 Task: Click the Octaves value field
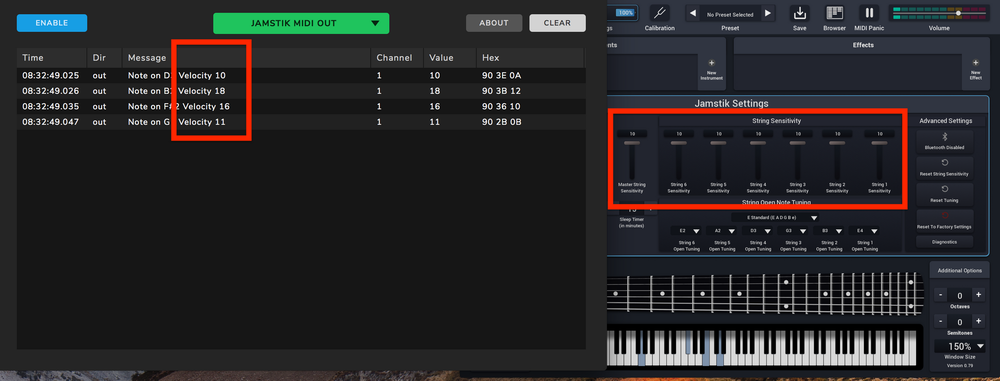pos(960,295)
